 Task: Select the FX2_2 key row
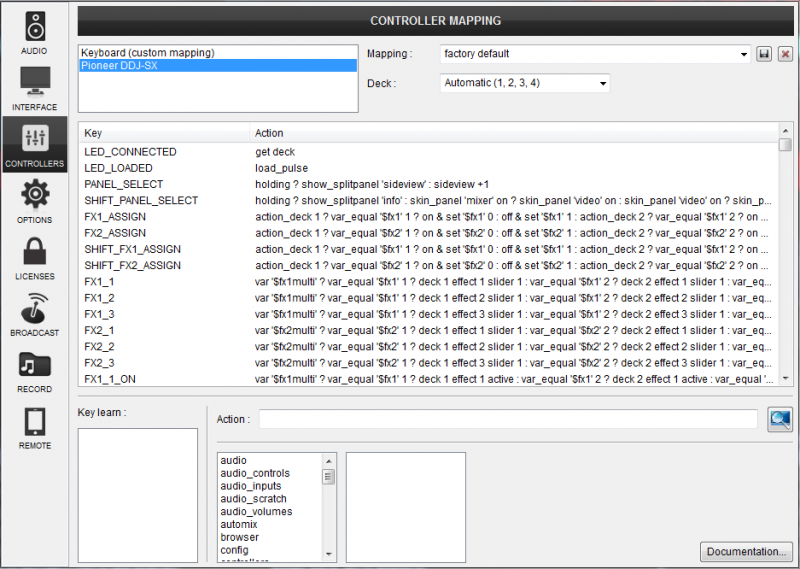pyautogui.click(x=429, y=347)
